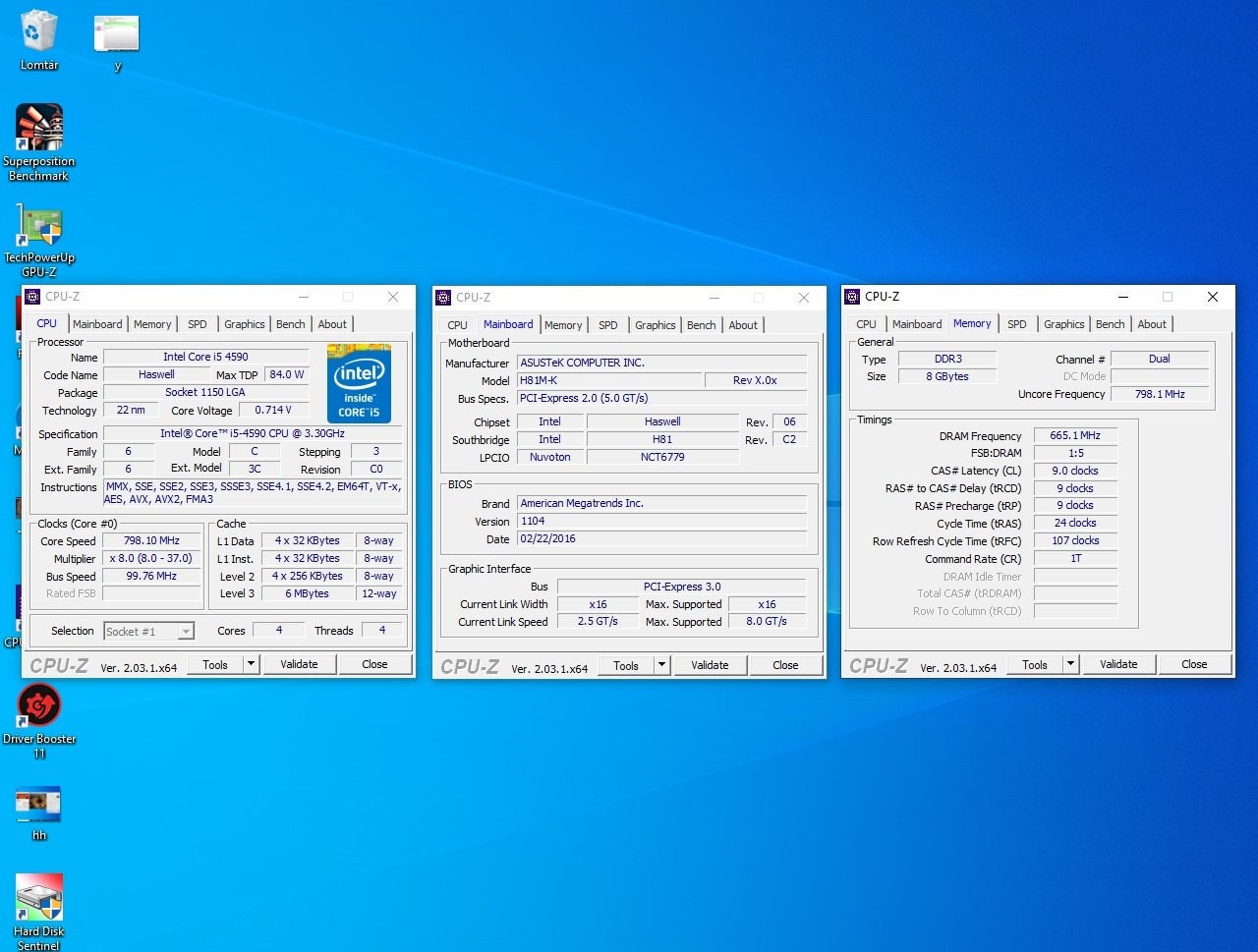This screenshot has width=1258, height=952.
Task: Click the Current Link Speed value 2.5 GT/s
Action: click(598, 621)
